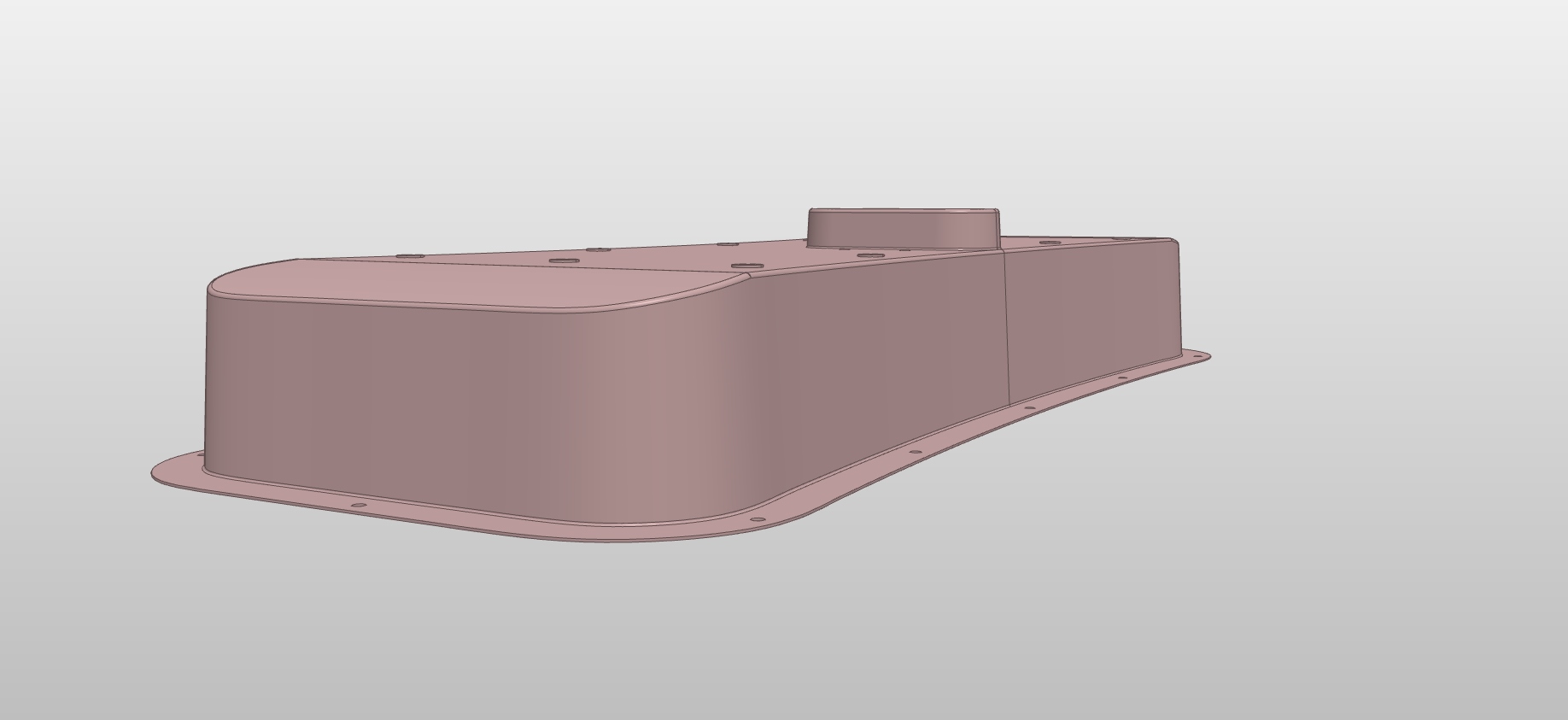Screen dimensions: 1568x720
Task: Click the flat top face of the cover
Action: click(512, 278)
